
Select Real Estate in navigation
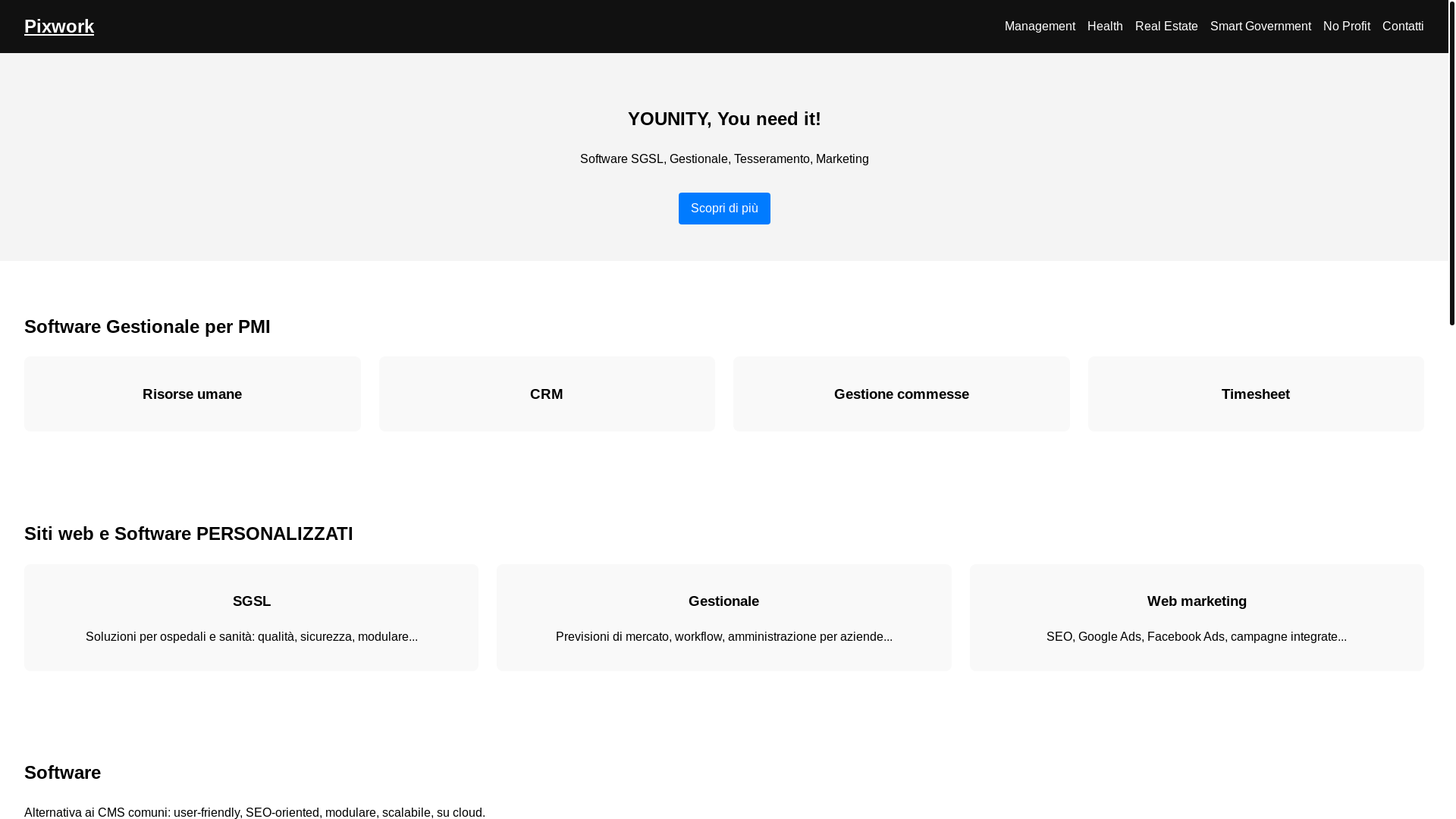[x=1166, y=27]
